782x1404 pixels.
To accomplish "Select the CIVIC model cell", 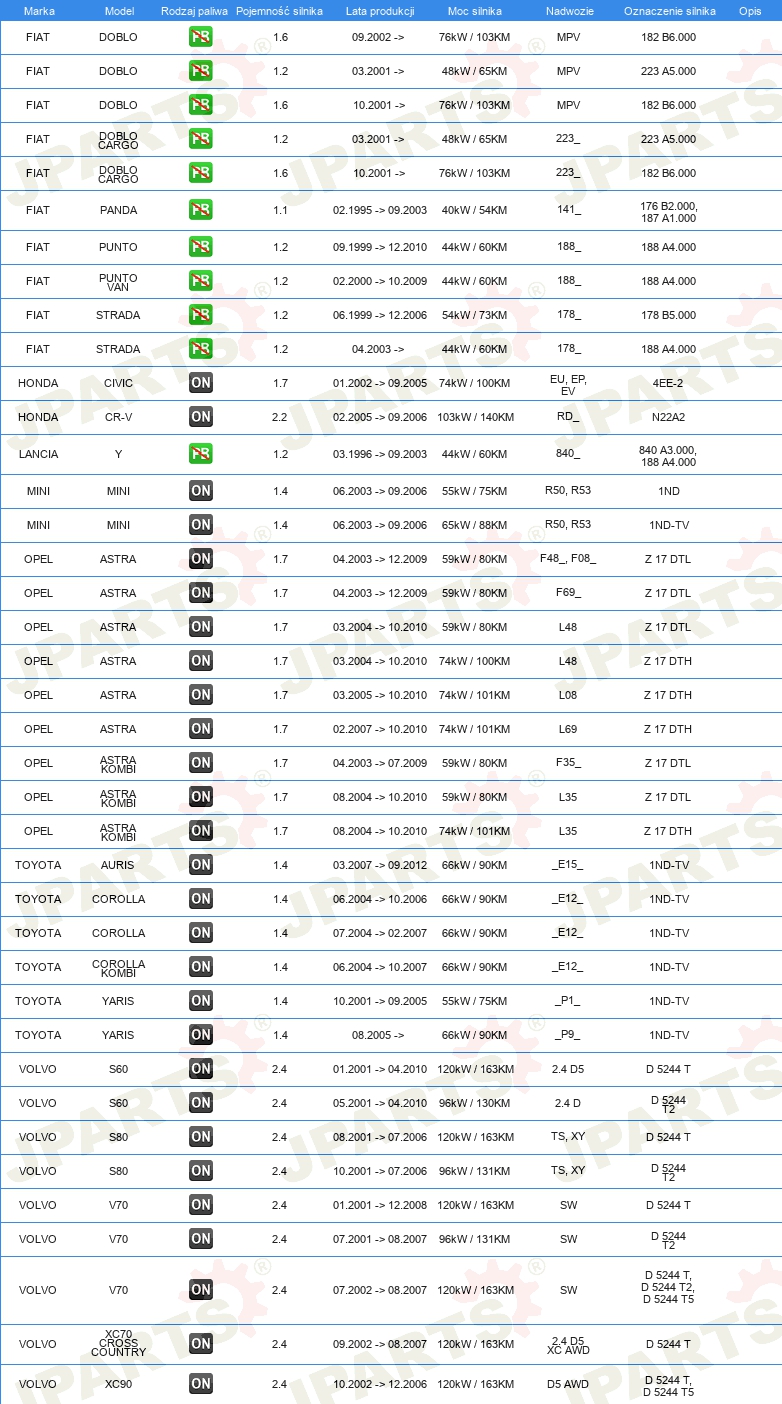I will tap(119, 383).
